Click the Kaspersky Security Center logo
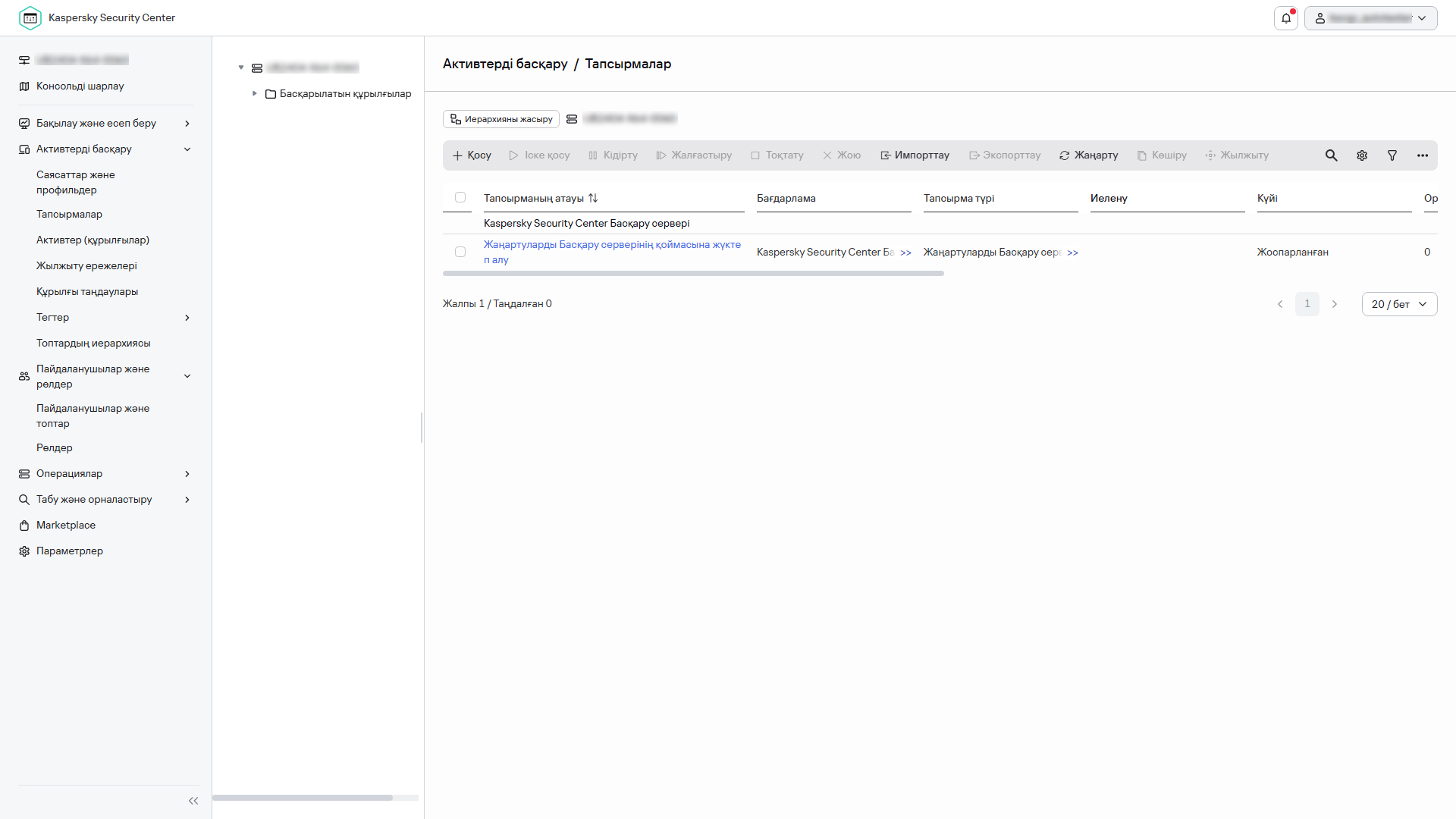 (30, 18)
